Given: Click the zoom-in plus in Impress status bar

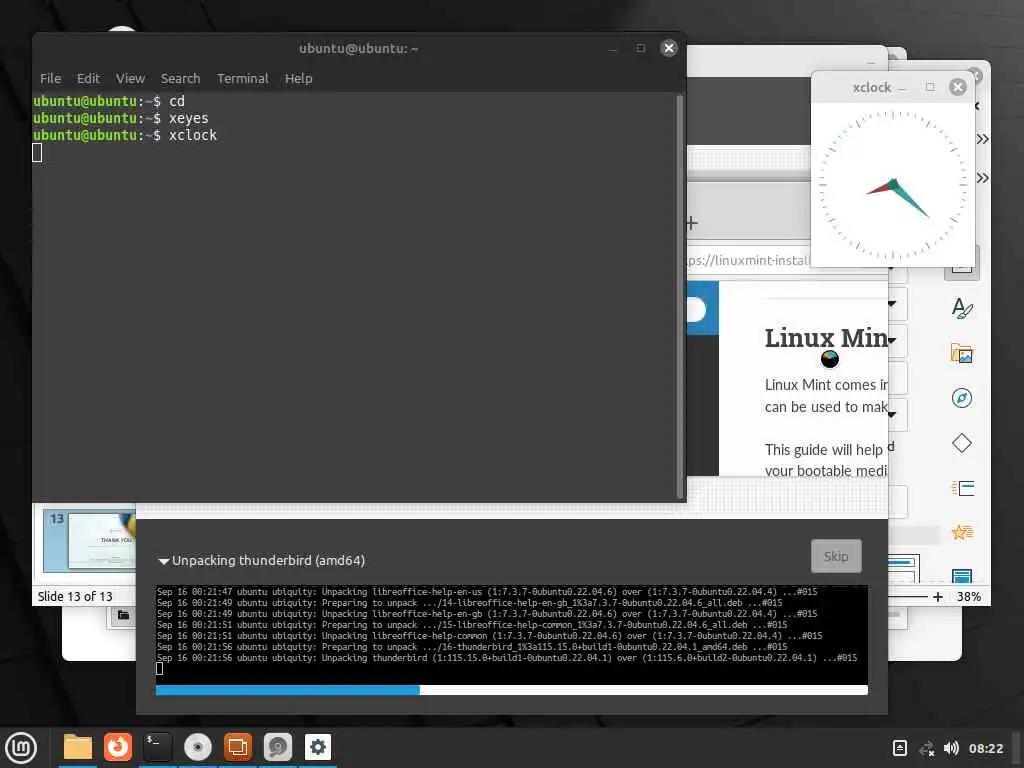Looking at the screenshot, I should tap(938, 596).
